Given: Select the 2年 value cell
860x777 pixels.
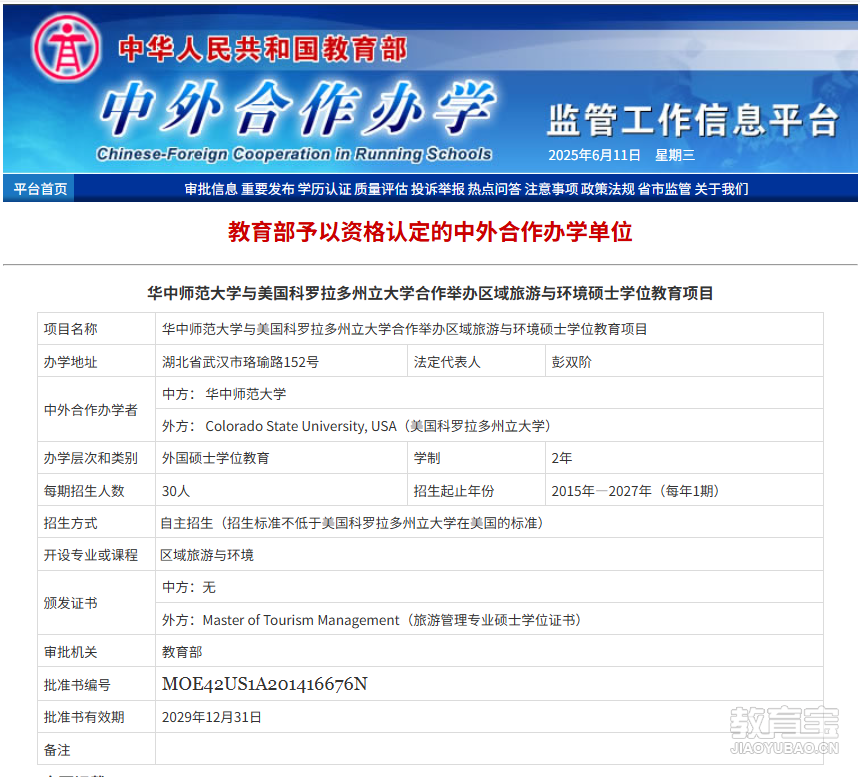Looking at the screenshot, I should coord(684,458).
